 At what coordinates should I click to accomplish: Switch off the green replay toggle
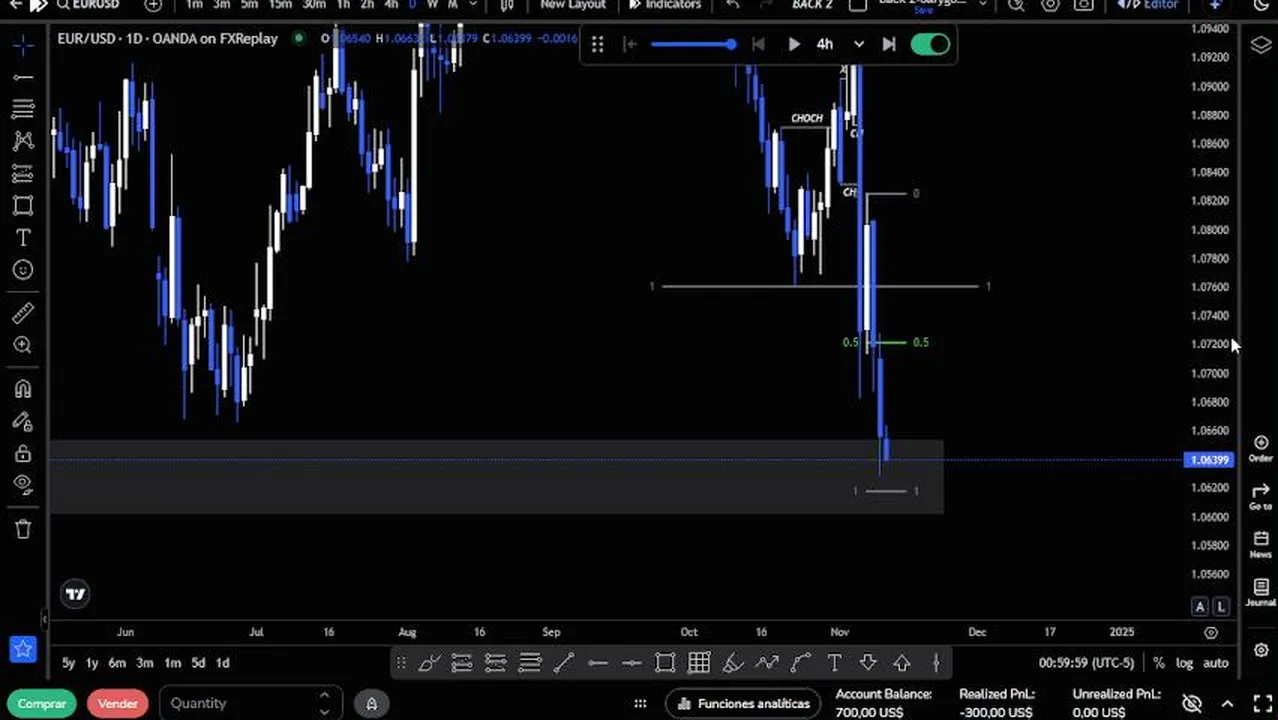tap(930, 44)
